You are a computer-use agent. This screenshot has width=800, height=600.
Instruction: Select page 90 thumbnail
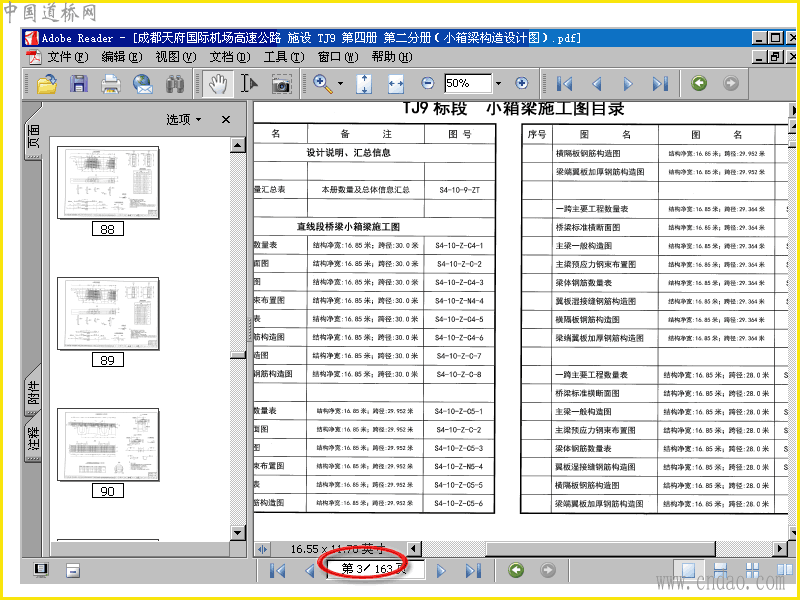(108, 444)
